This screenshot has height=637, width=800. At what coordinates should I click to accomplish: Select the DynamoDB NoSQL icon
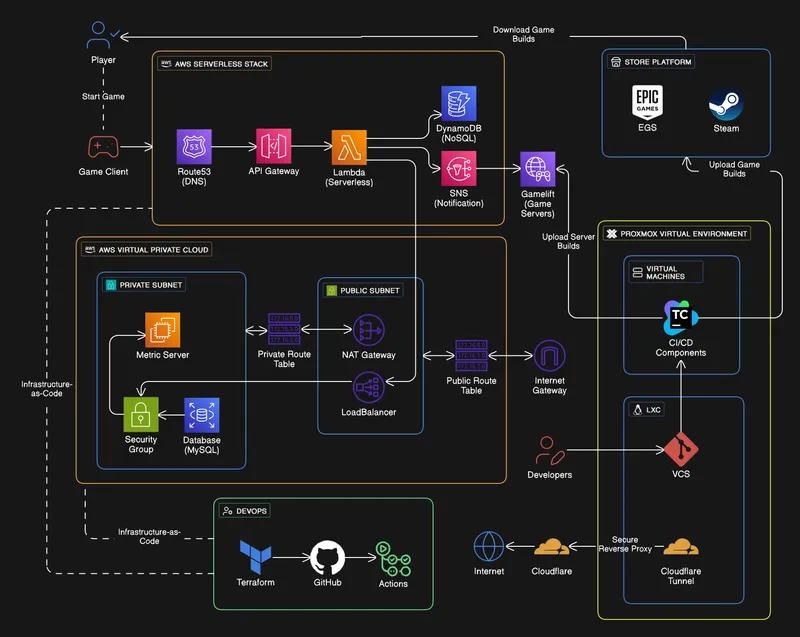[459, 104]
